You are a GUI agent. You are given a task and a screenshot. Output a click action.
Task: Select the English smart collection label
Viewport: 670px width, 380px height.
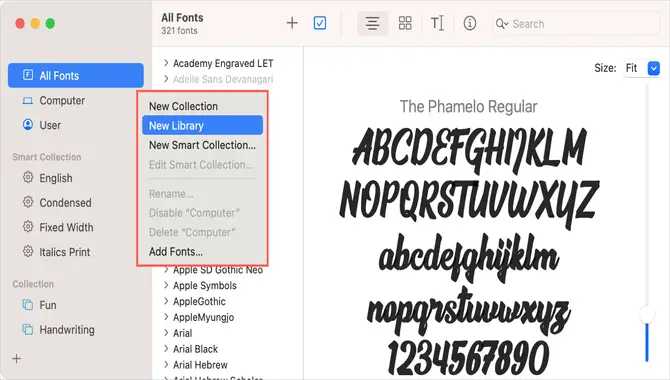[x=56, y=178]
